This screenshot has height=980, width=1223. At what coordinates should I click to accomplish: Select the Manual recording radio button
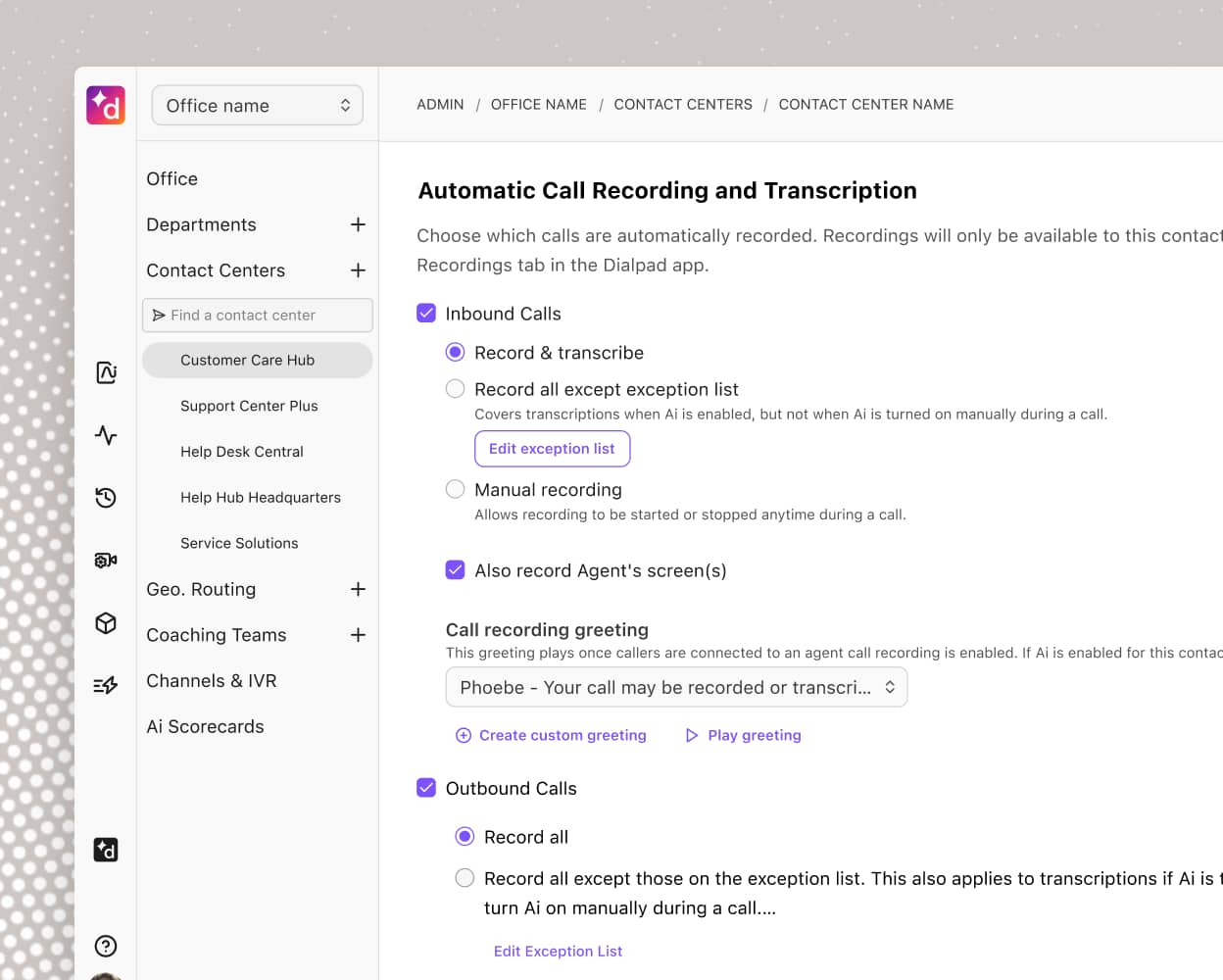455,489
